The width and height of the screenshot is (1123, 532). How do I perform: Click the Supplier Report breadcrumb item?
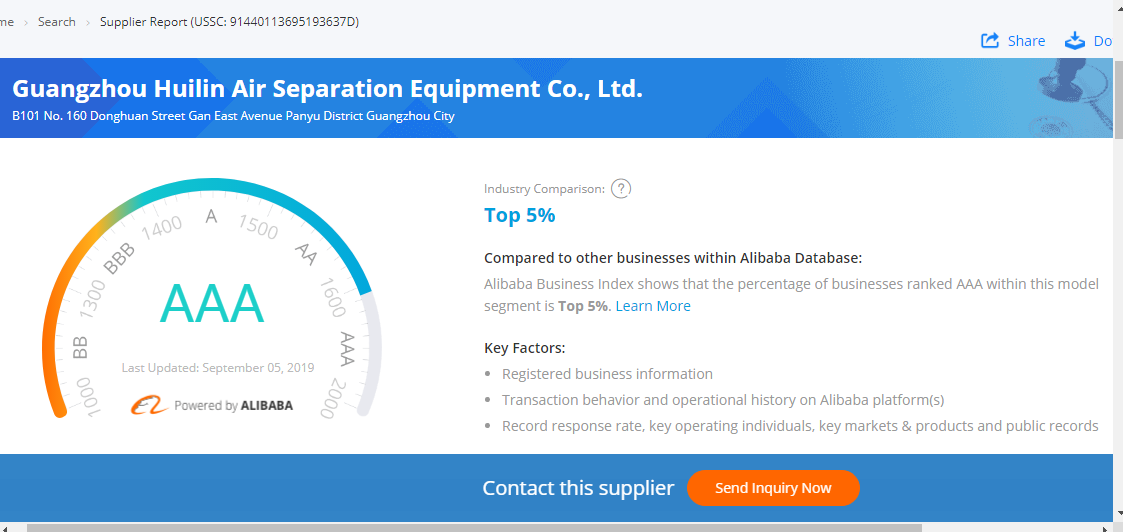tap(229, 21)
